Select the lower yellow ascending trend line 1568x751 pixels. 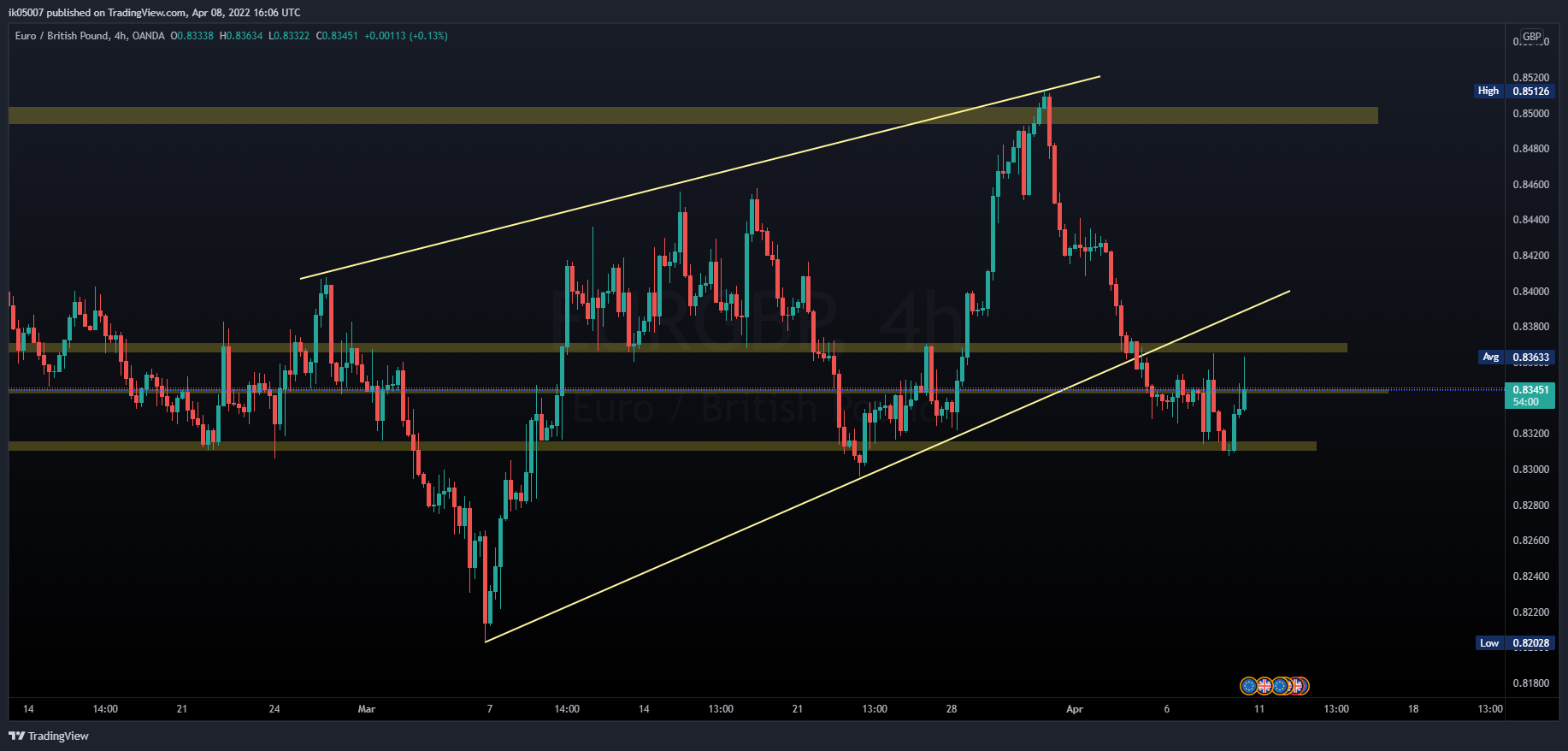(x=887, y=466)
